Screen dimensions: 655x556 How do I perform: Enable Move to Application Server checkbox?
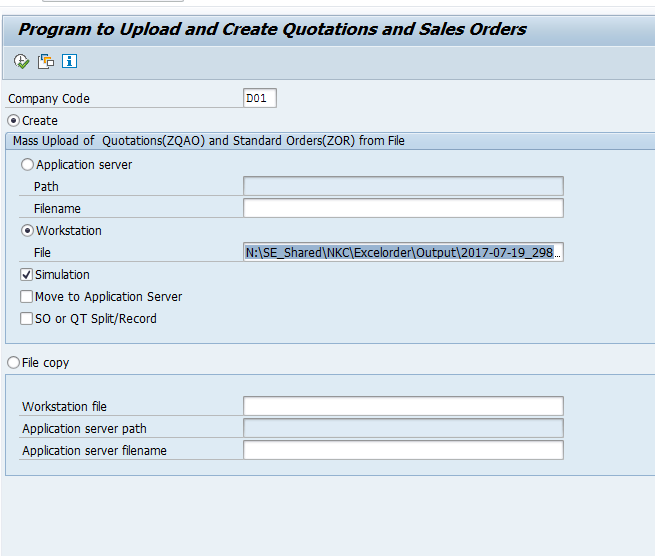[27, 297]
